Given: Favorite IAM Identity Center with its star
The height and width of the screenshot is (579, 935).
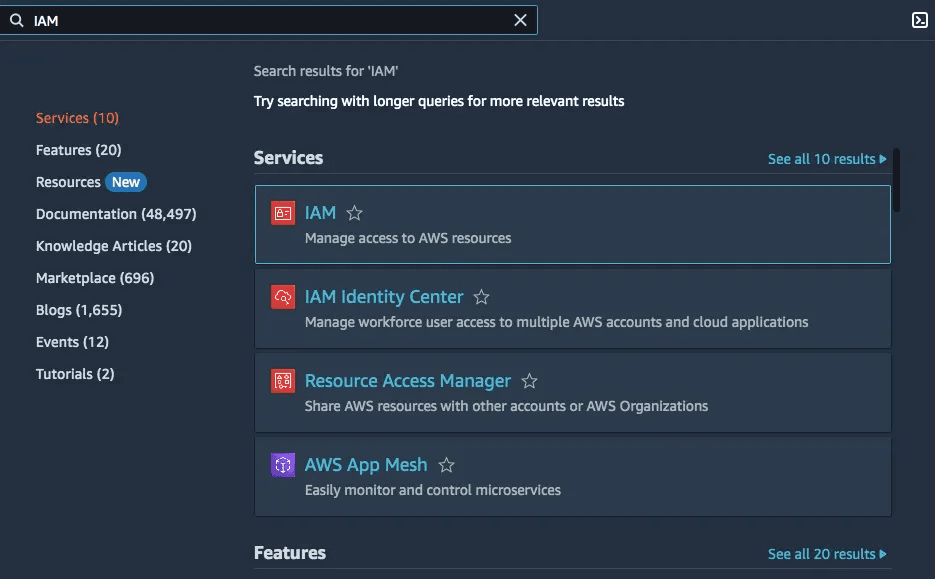Looking at the screenshot, I should (481, 297).
